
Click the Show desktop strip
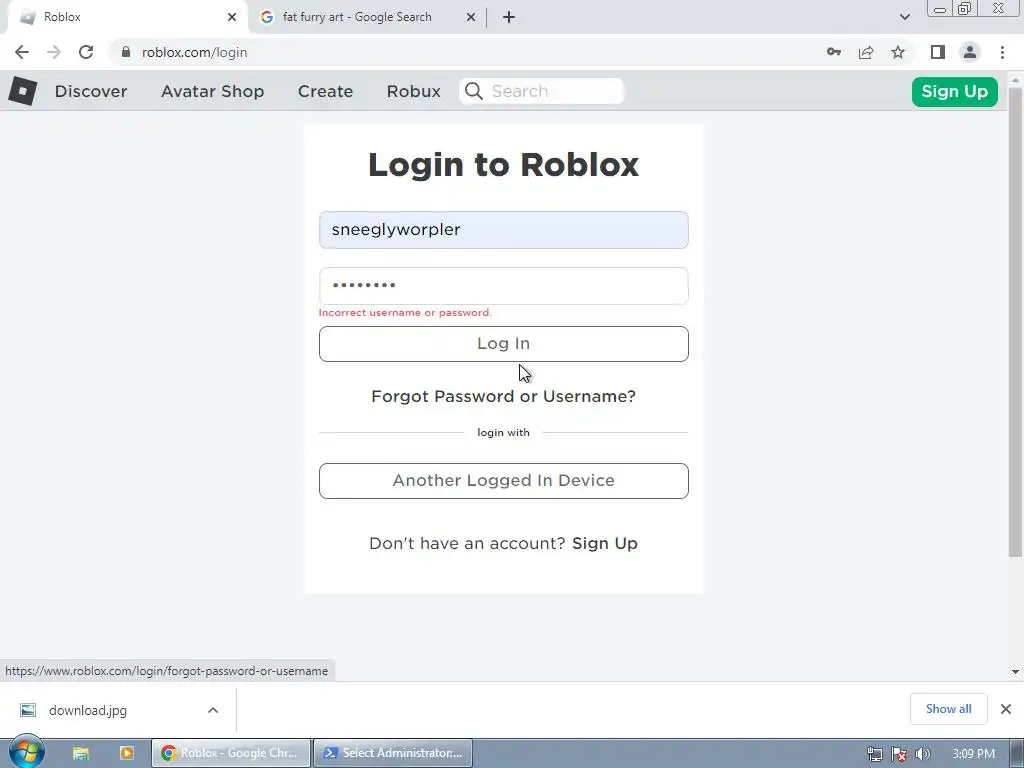[x=1017, y=753]
